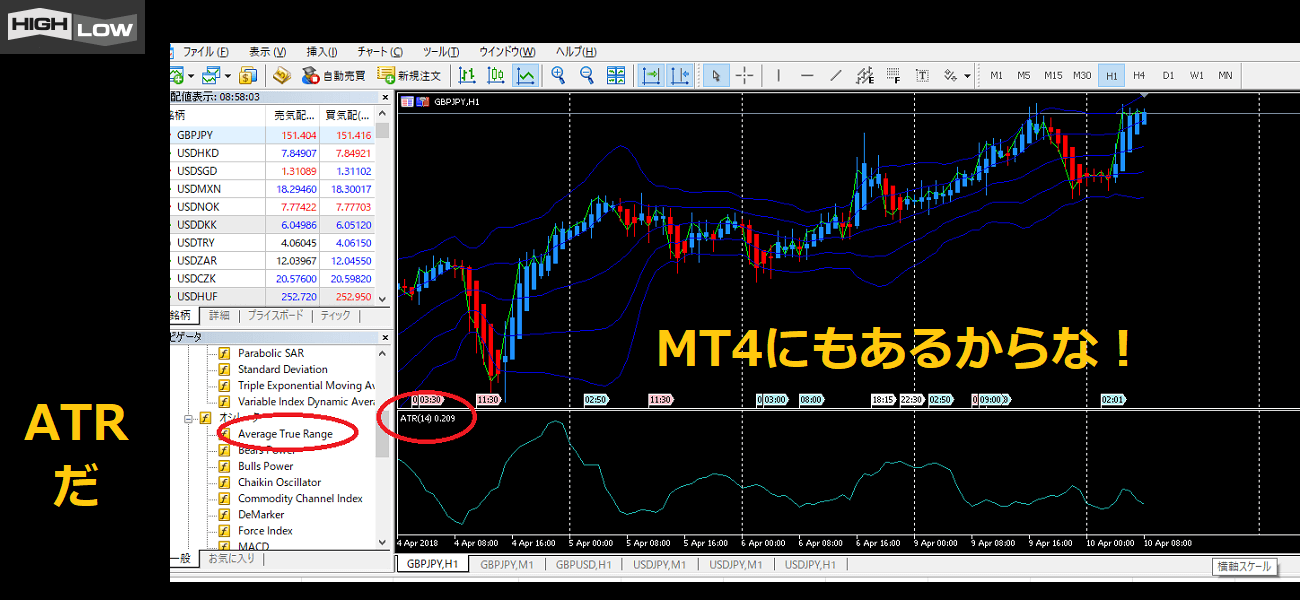Viewport: 1300px width, 600px height.
Task: Open the profiles dropdown arrow
Action: (x=228, y=76)
